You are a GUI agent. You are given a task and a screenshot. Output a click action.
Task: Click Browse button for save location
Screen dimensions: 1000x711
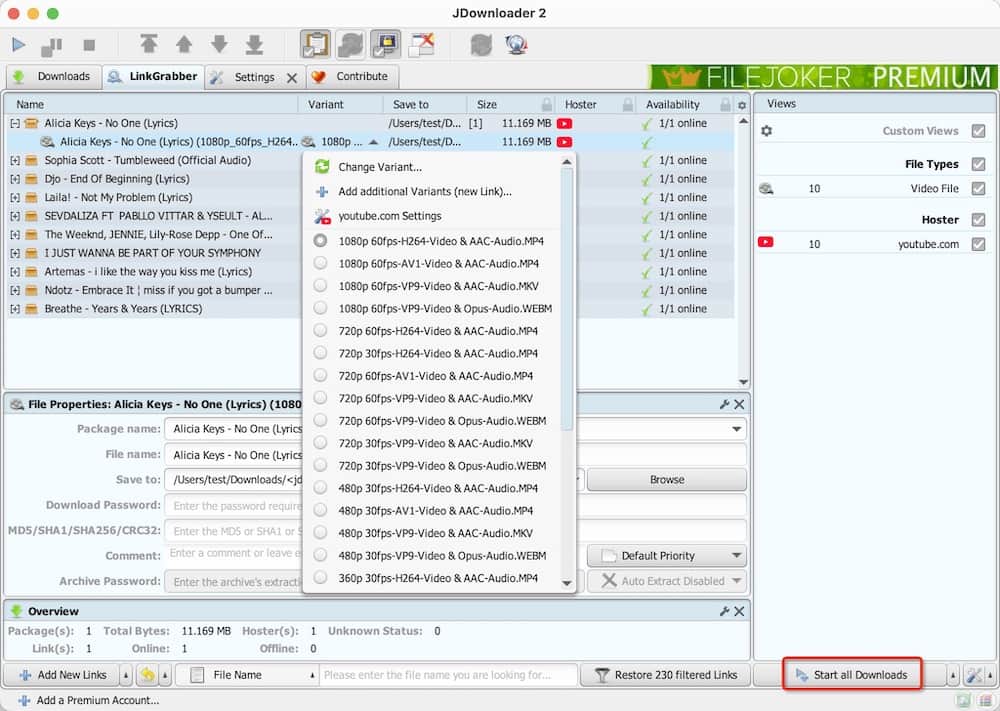point(667,480)
